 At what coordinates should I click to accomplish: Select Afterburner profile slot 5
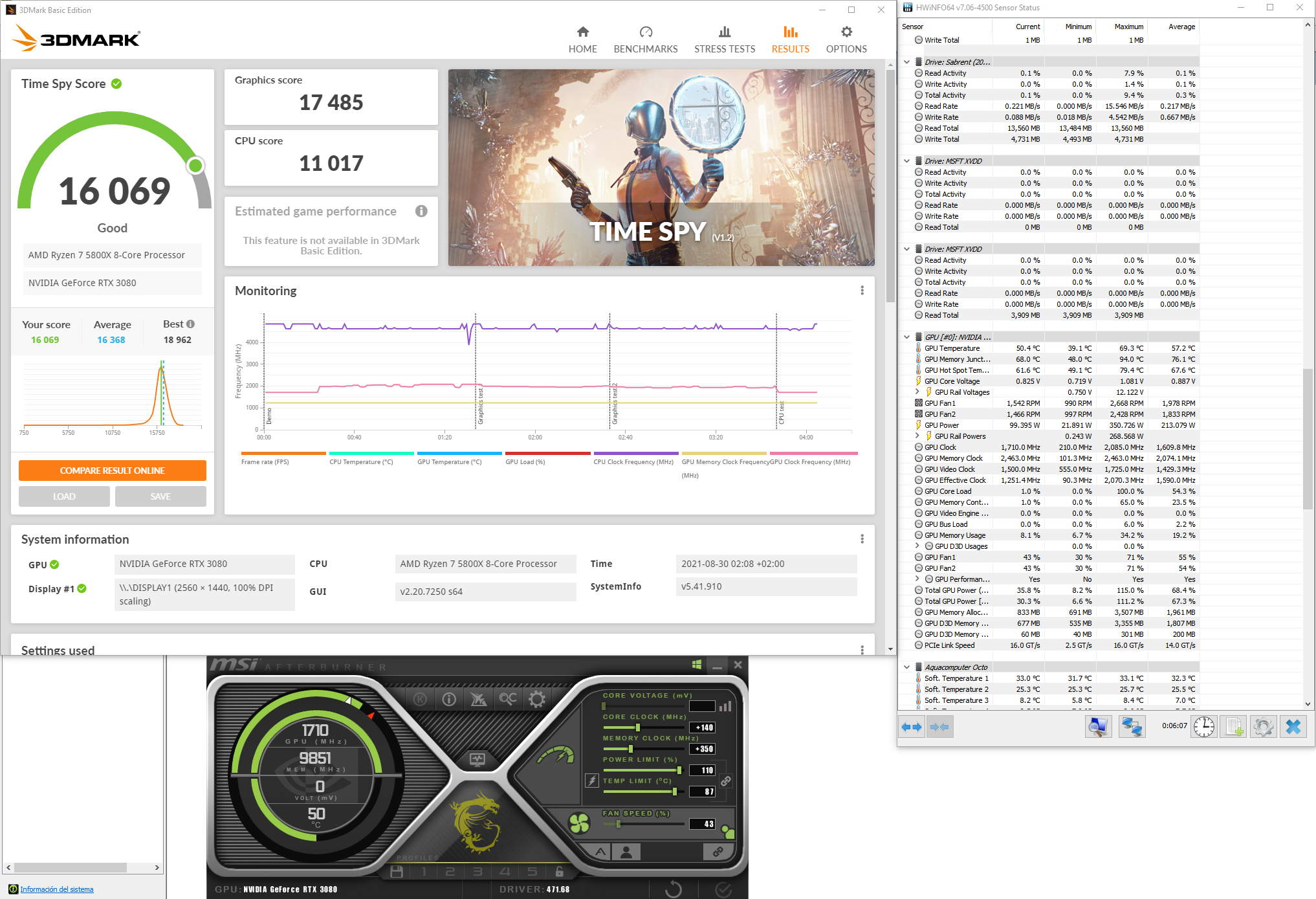(532, 872)
